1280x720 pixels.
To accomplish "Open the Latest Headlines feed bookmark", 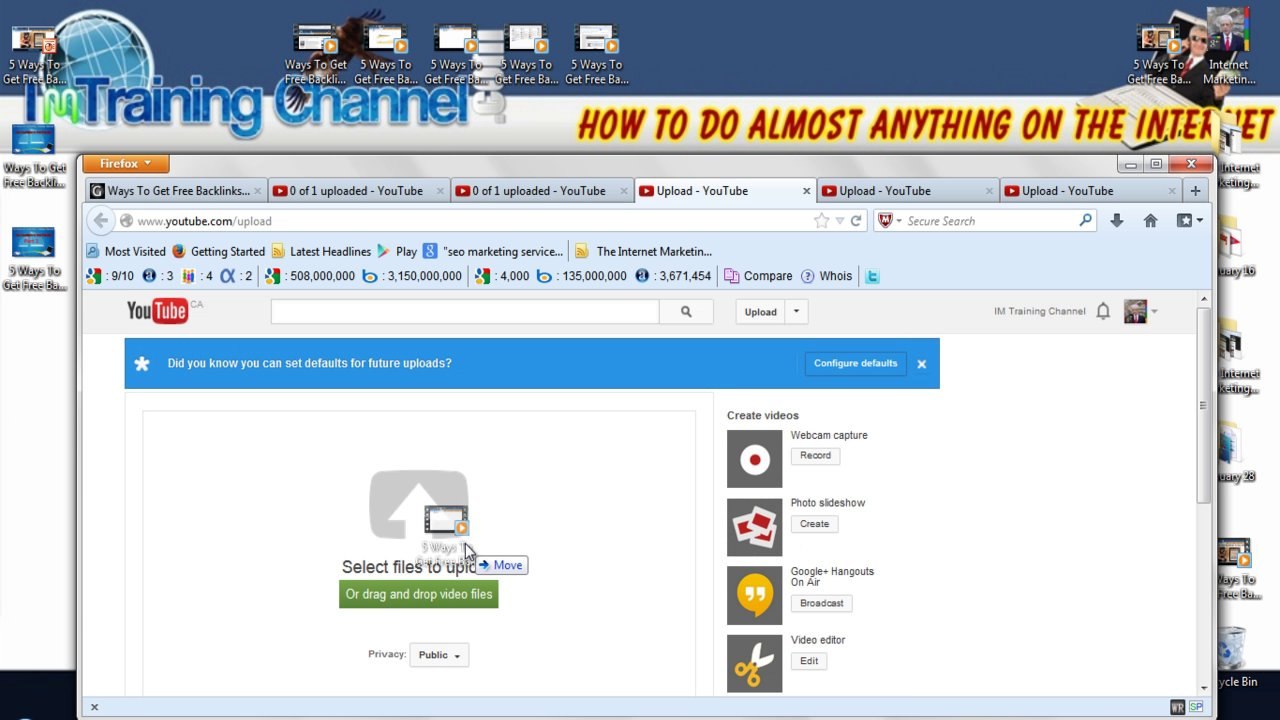I will 321,251.
